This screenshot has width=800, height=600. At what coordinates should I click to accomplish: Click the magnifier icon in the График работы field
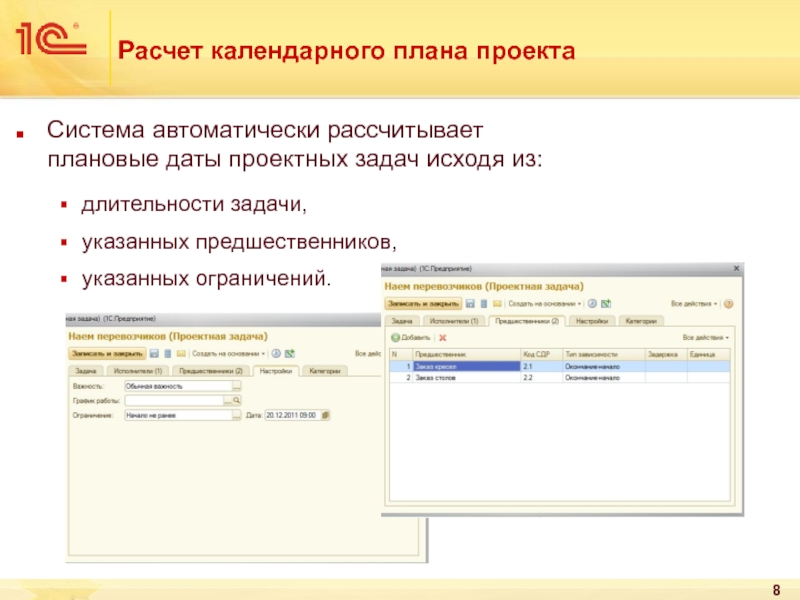coord(237,400)
